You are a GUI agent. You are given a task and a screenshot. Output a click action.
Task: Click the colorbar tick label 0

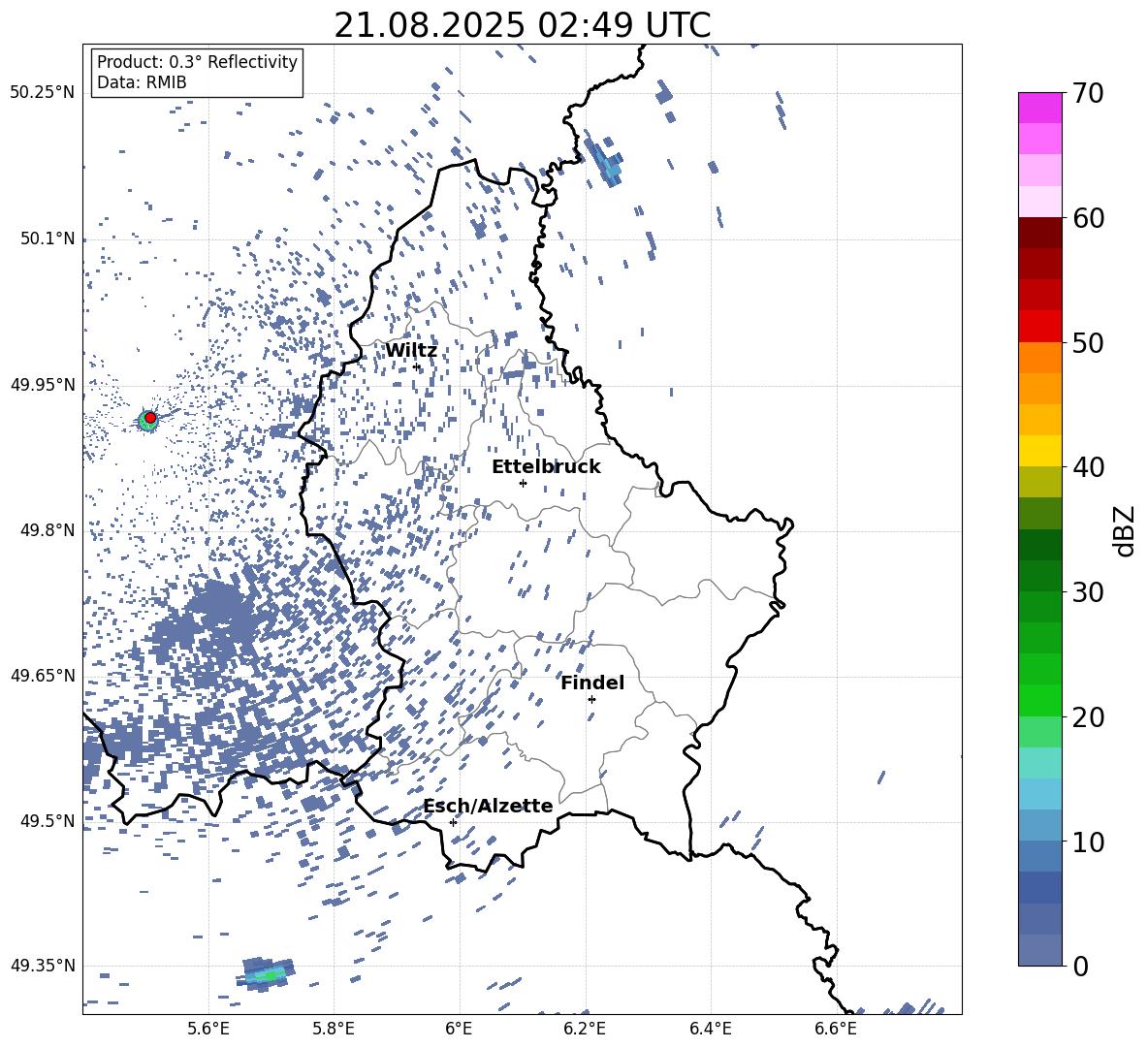tap(1081, 966)
